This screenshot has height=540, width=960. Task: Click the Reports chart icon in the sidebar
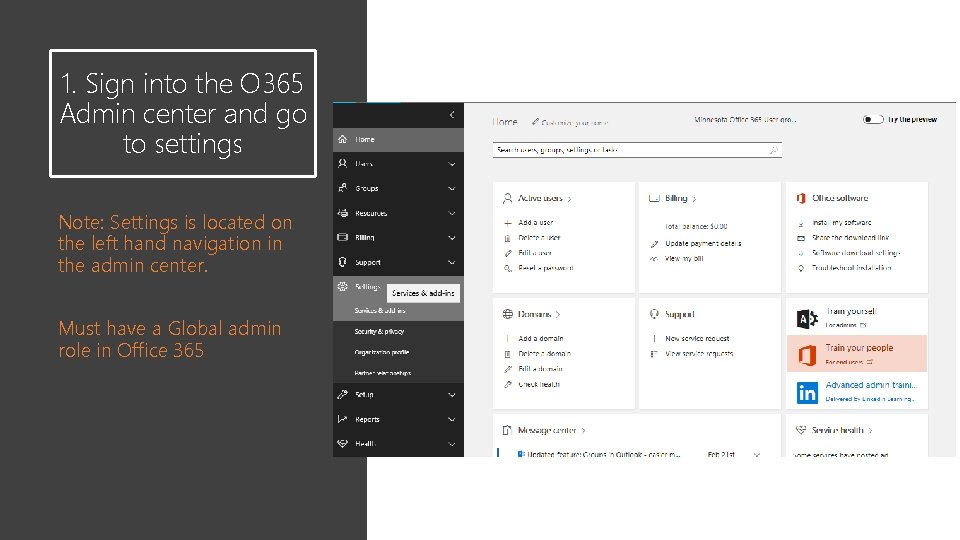click(x=342, y=419)
